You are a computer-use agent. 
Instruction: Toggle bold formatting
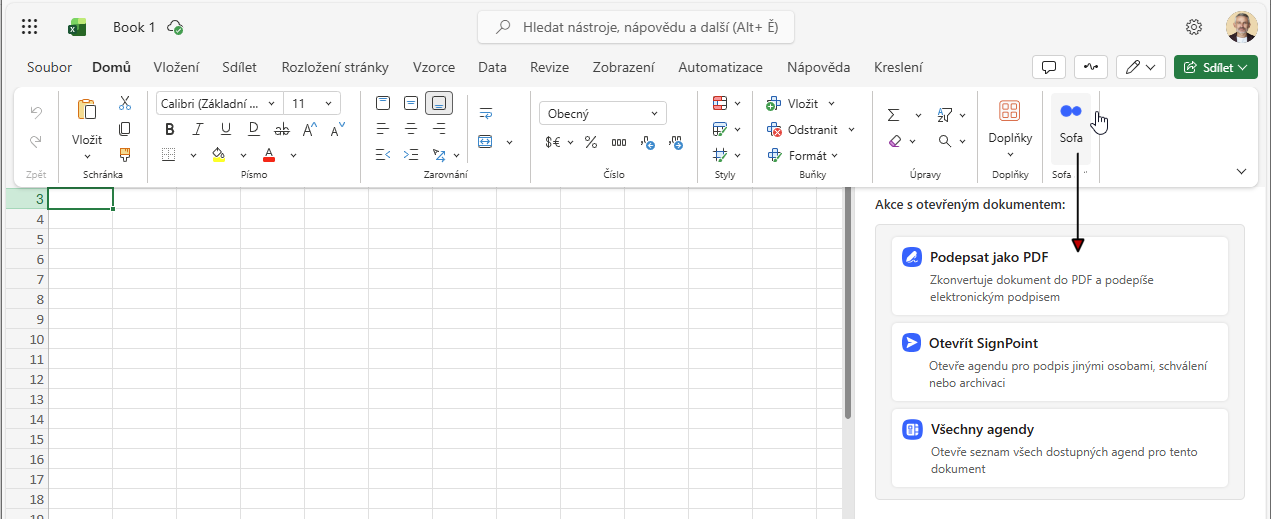coord(169,129)
